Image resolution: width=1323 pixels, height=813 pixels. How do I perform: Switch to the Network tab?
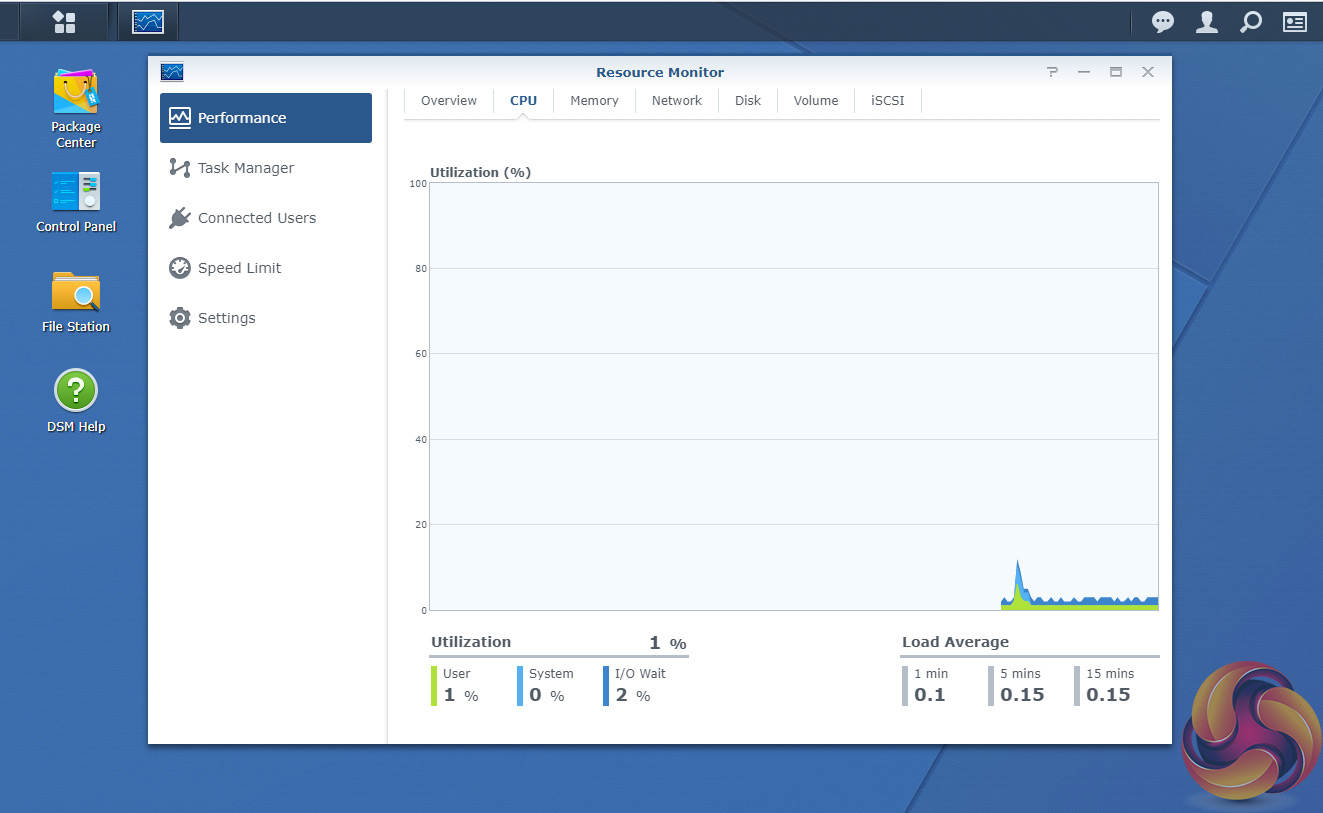(677, 101)
